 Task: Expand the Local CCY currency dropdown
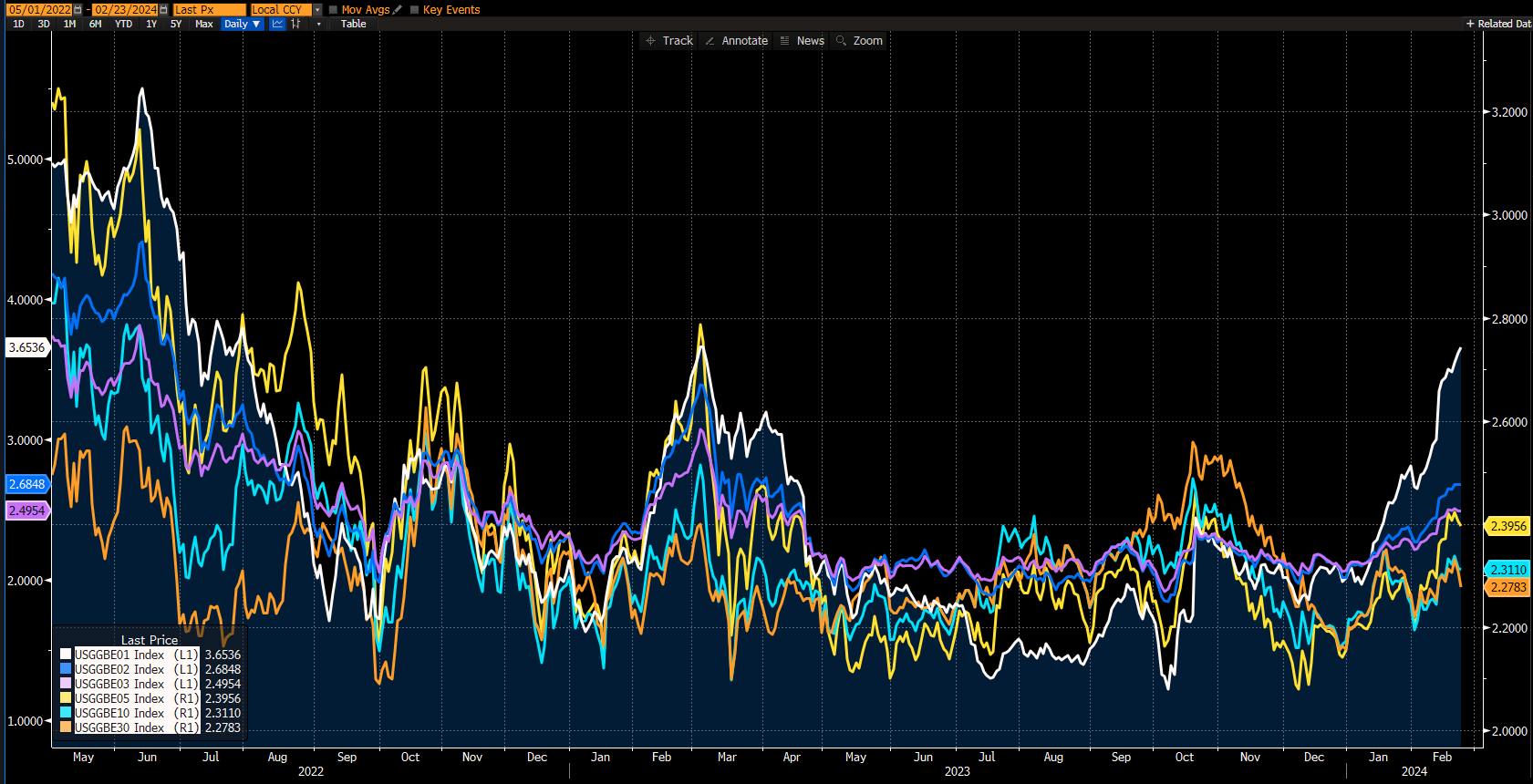(317, 9)
